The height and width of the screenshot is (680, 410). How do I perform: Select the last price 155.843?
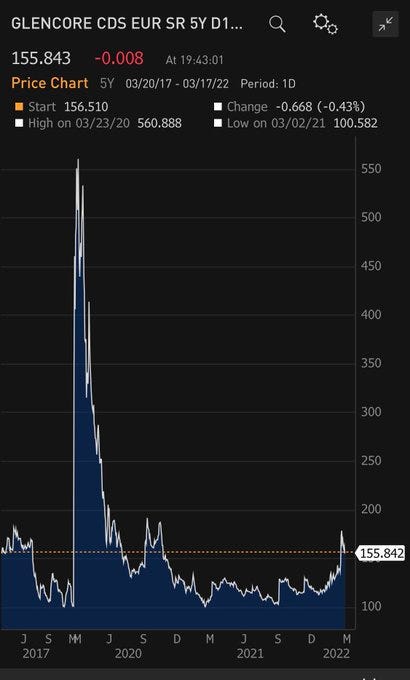point(41,58)
